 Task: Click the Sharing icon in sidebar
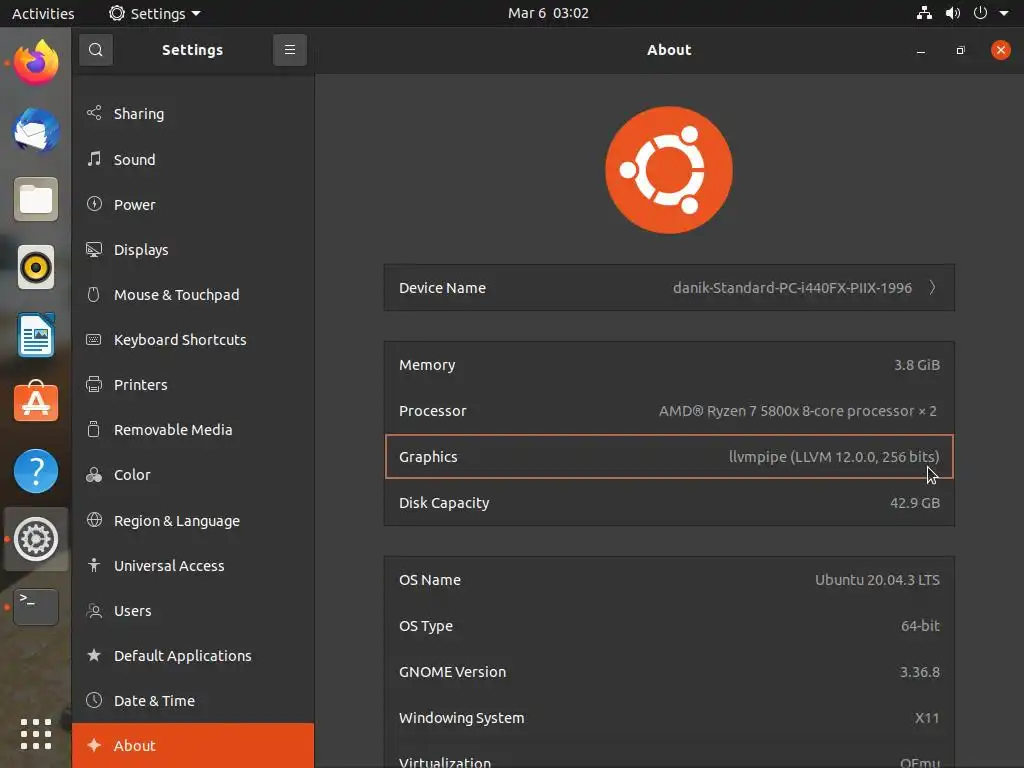[x=94, y=113]
